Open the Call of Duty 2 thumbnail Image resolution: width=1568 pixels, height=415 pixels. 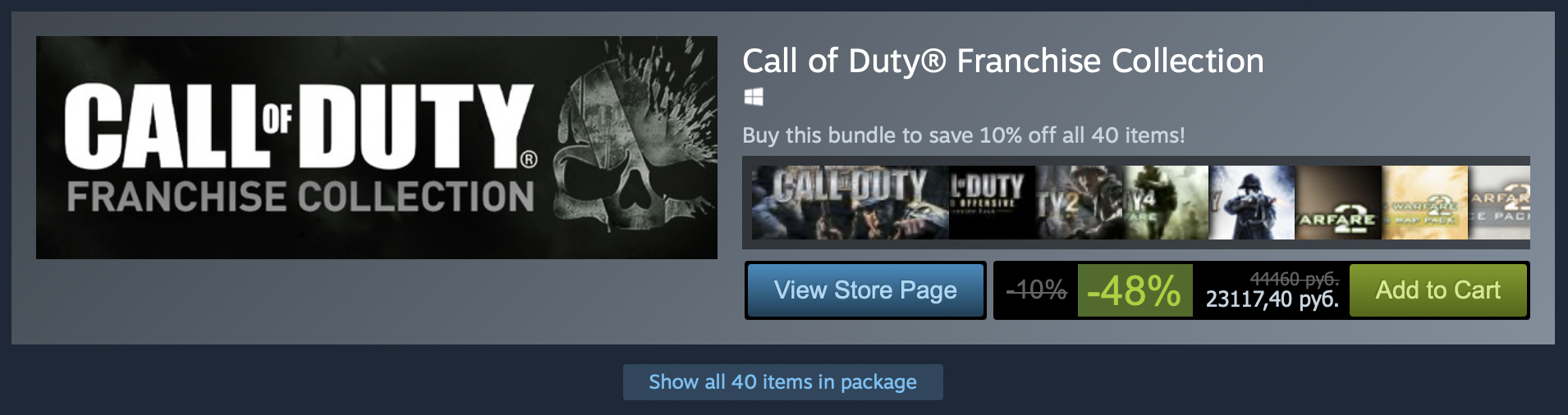(x=1080, y=203)
